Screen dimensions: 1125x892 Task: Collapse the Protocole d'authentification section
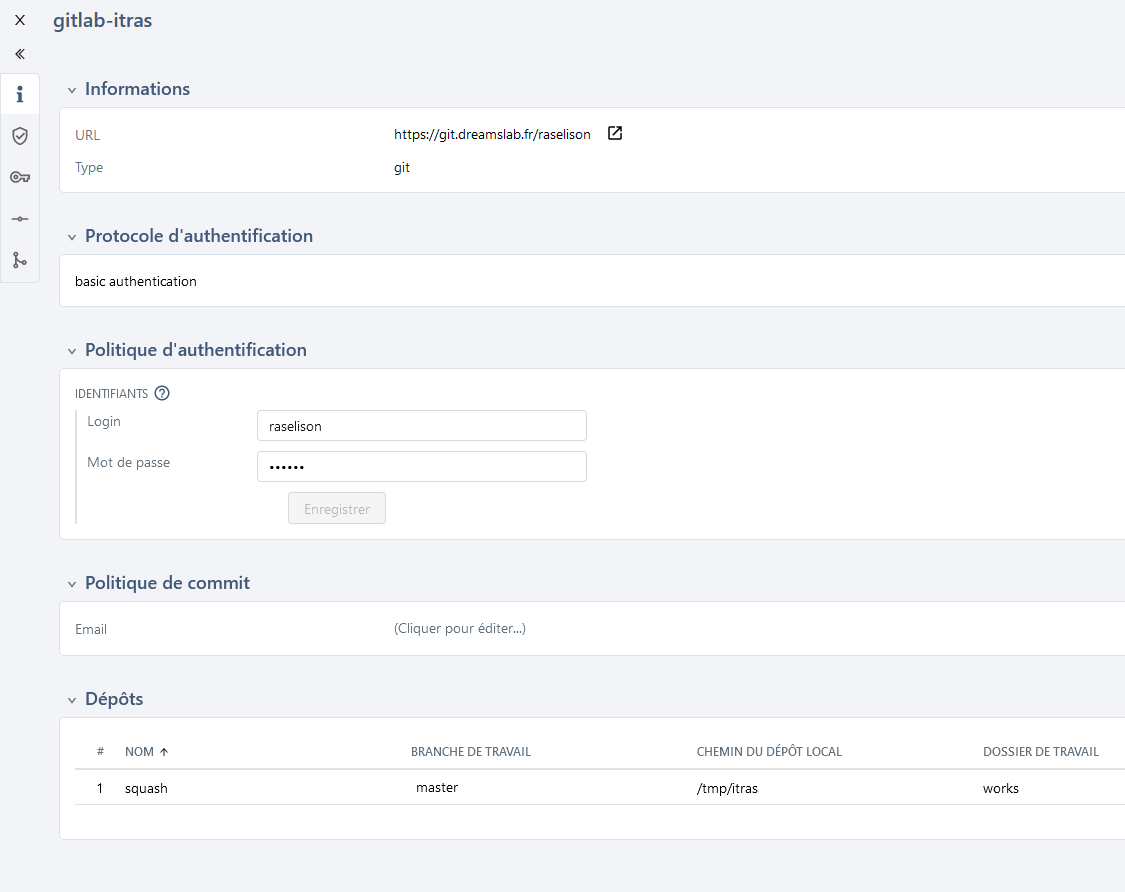pyautogui.click(x=71, y=236)
